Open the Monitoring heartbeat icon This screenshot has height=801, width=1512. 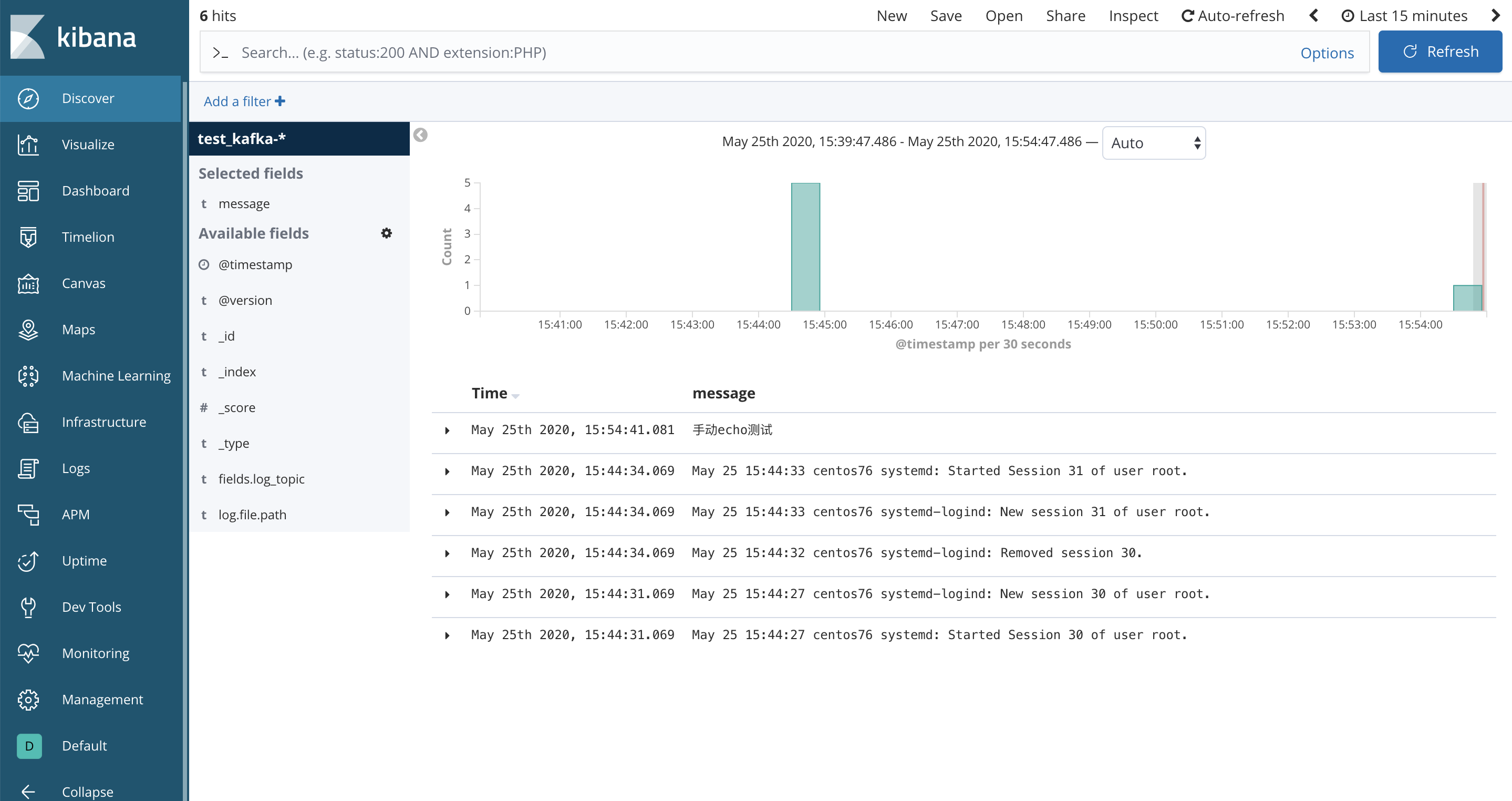pos(28,653)
